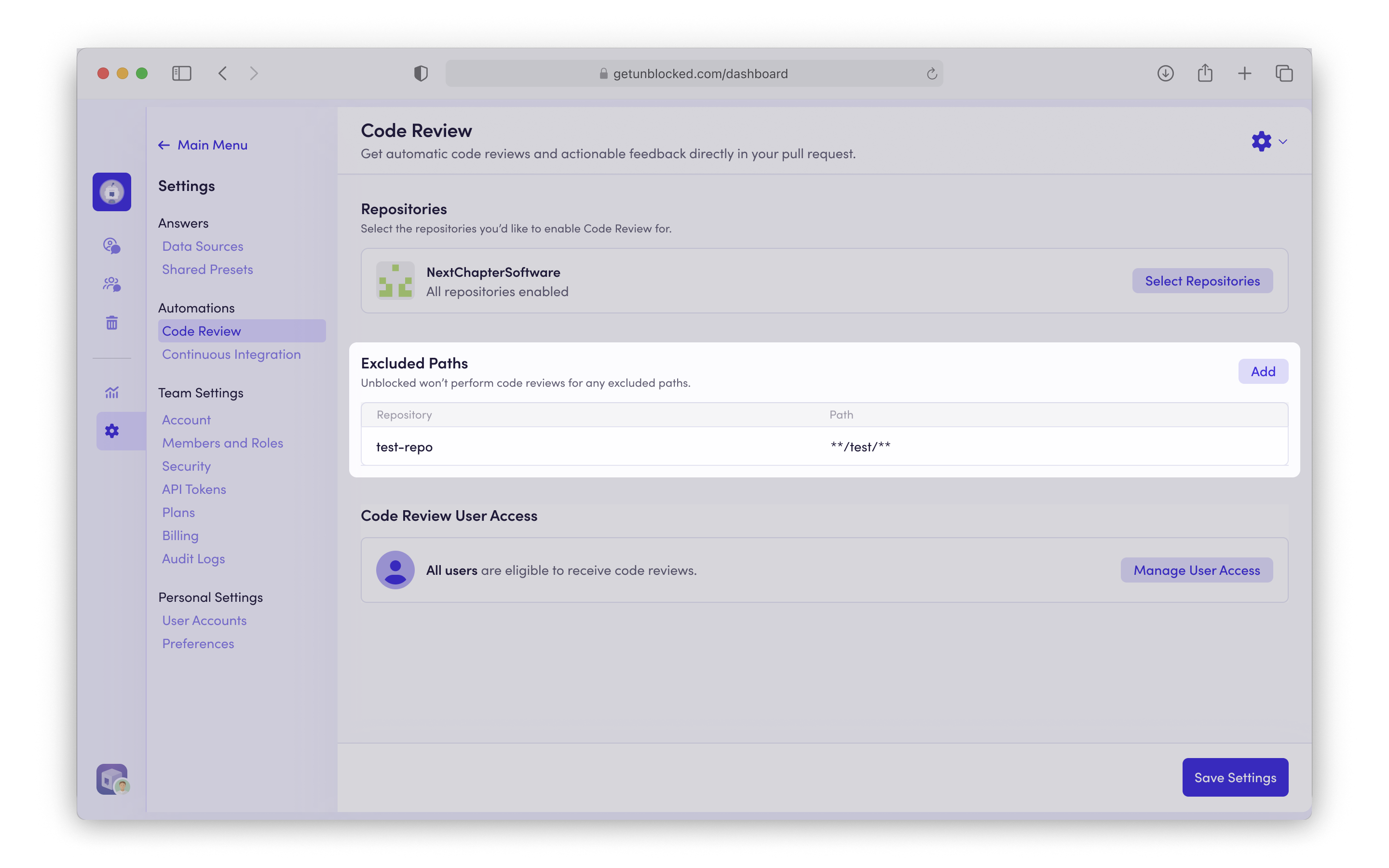
Task: Select the settings gear in sidebar
Action: click(111, 431)
